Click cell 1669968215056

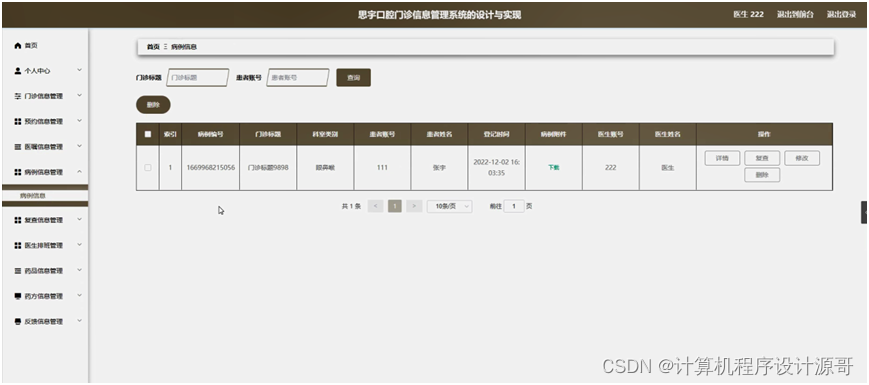211,167
